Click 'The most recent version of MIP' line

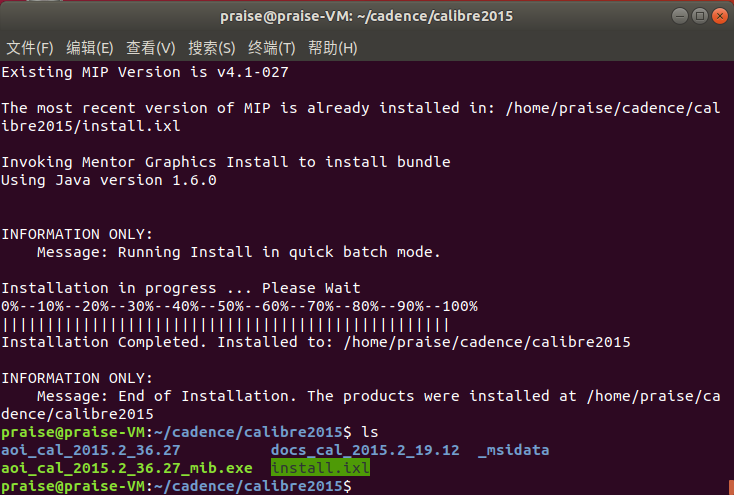tap(361, 117)
